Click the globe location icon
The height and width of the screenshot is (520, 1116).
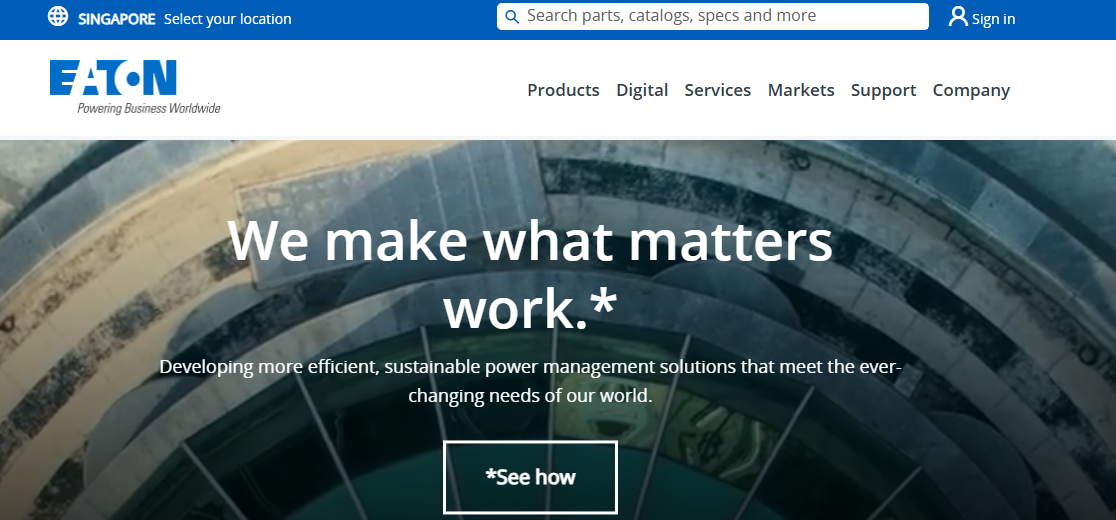tap(58, 16)
